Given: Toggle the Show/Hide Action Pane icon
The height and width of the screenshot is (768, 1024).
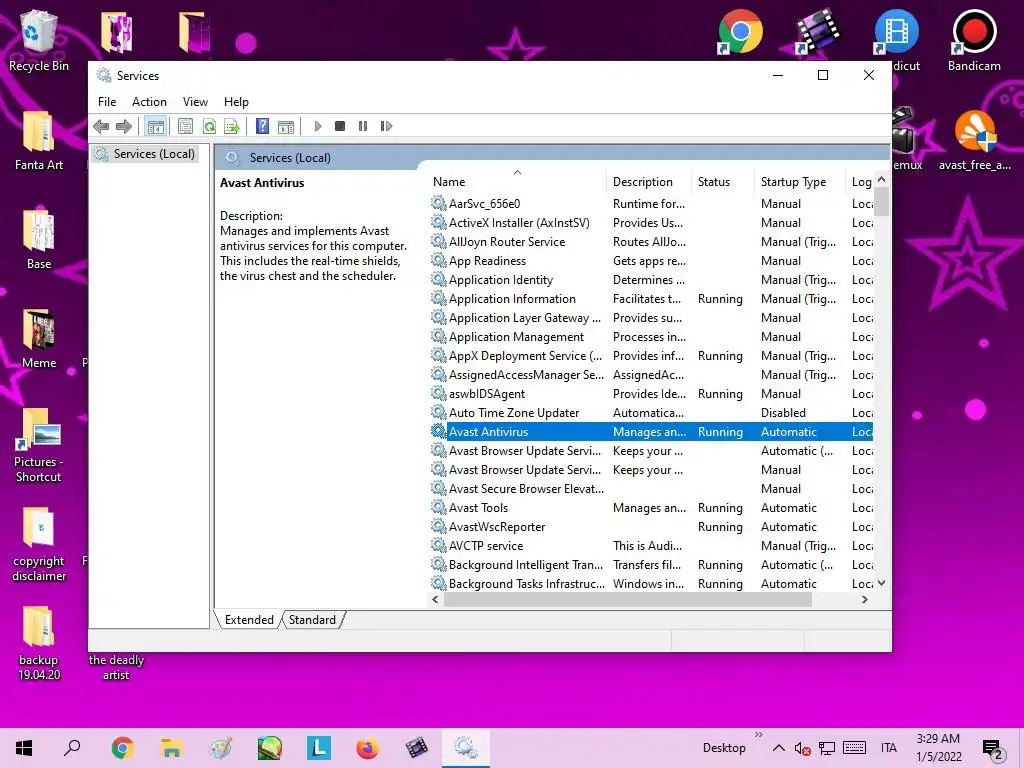Looking at the screenshot, I should coord(286,126).
